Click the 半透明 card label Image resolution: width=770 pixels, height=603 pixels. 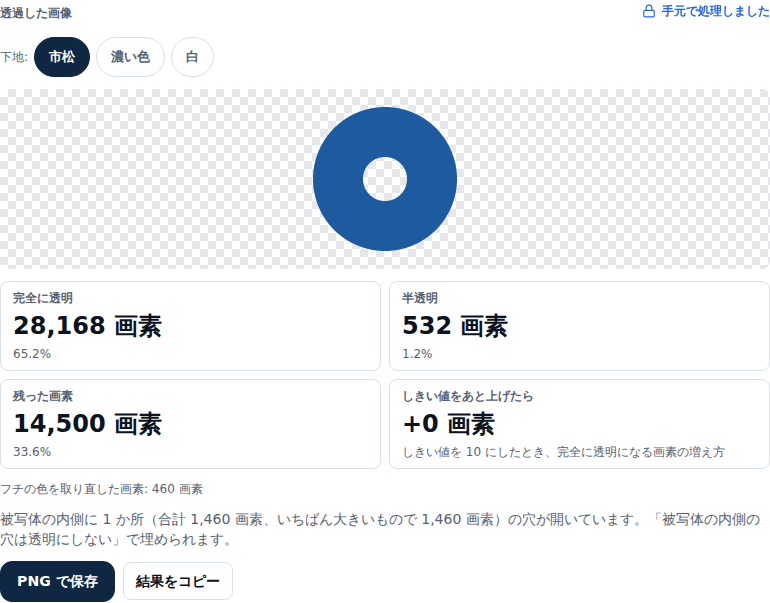point(420,298)
